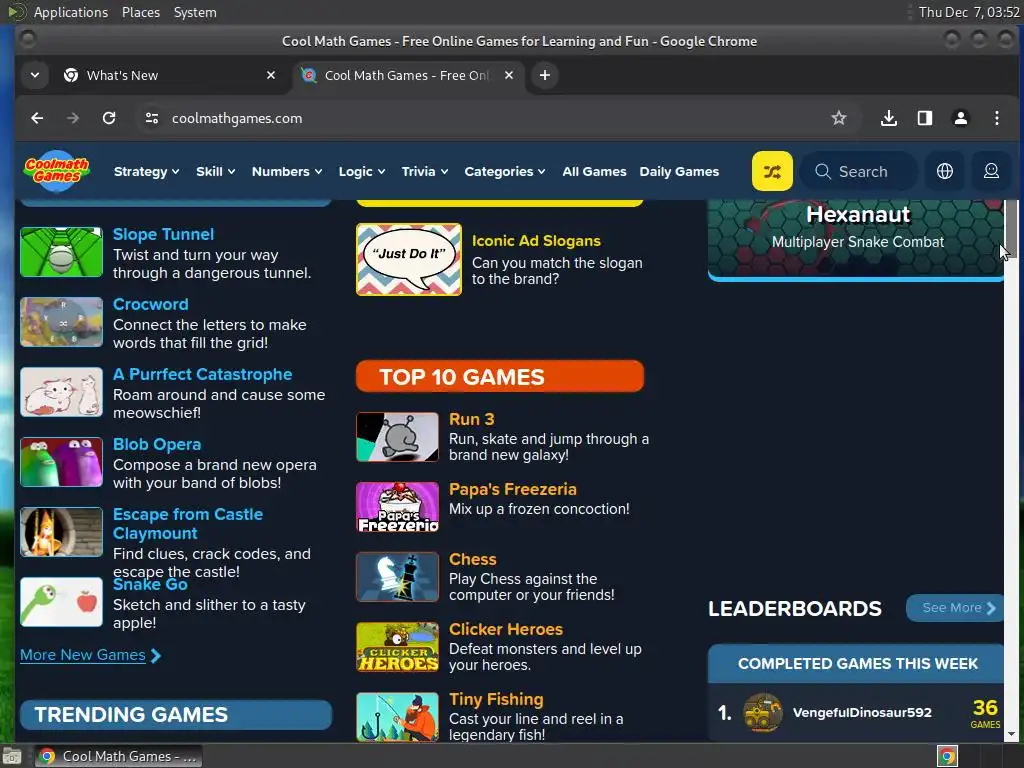Open the All Games menu item
This screenshot has width=1024, height=768.
click(594, 172)
